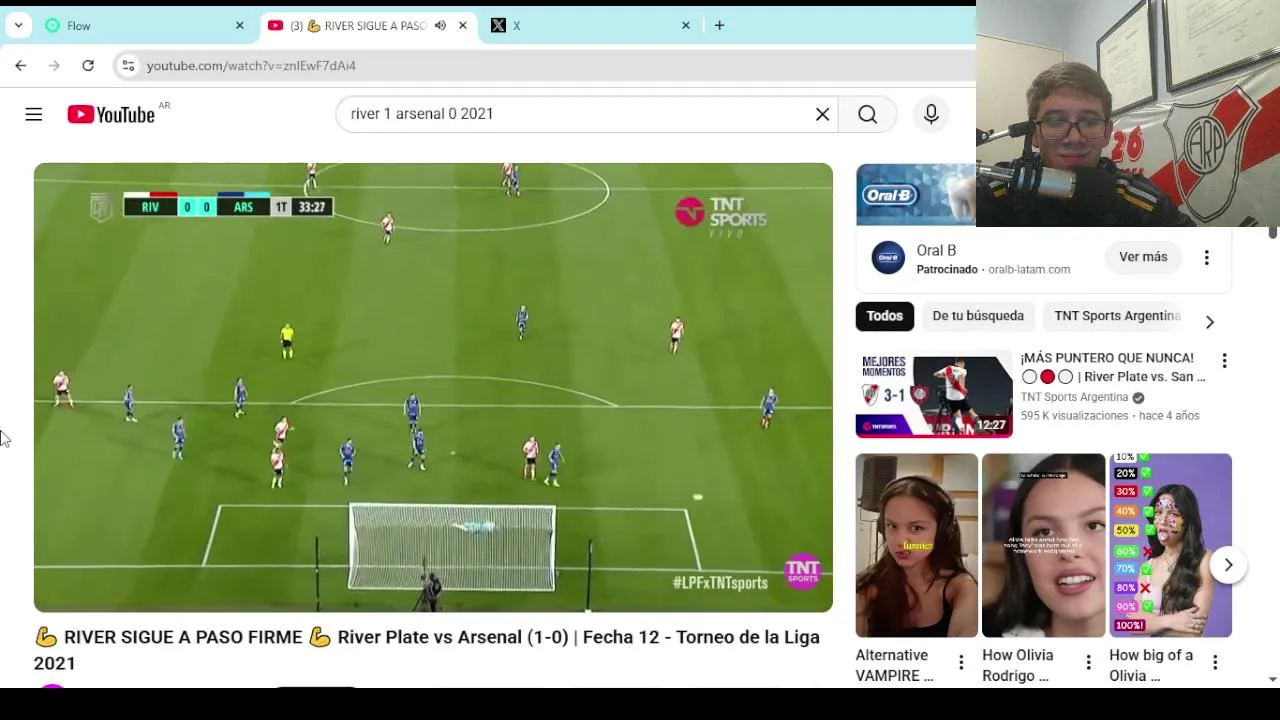This screenshot has height=720, width=1280.
Task: Click the page scrollbar down arrow
Action: 1272,679
